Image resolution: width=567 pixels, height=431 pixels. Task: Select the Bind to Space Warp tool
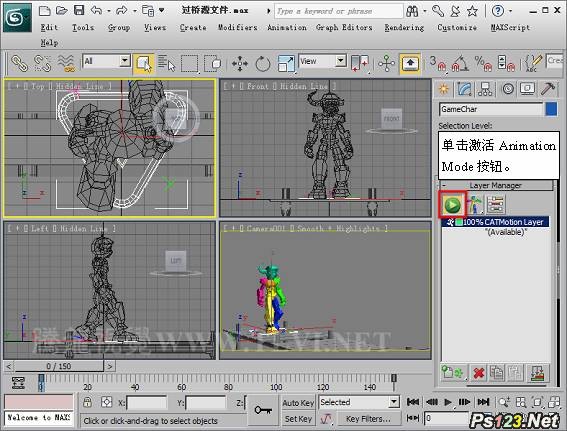(x=66, y=63)
